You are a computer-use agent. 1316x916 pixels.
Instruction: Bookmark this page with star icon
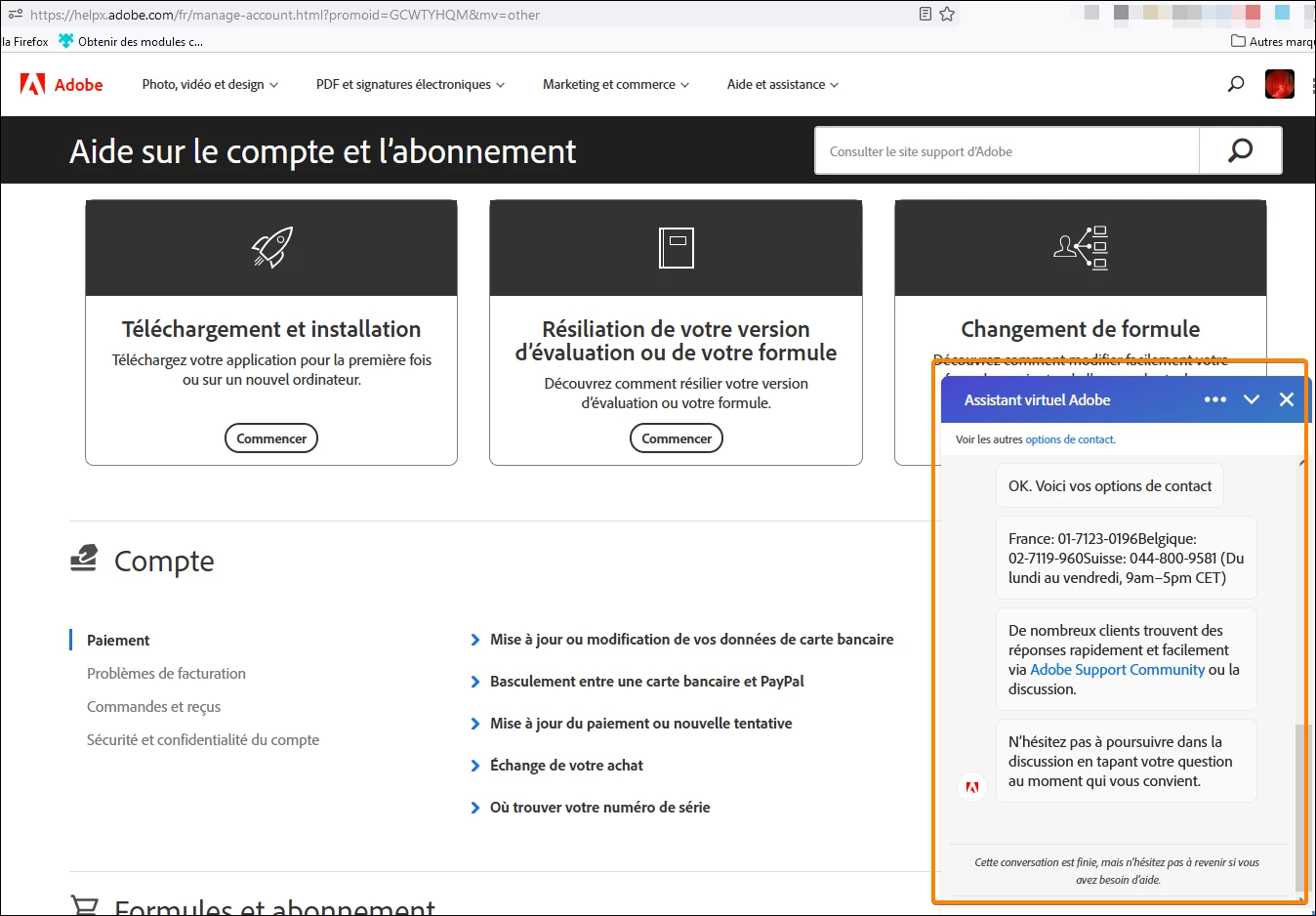click(x=947, y=14)
